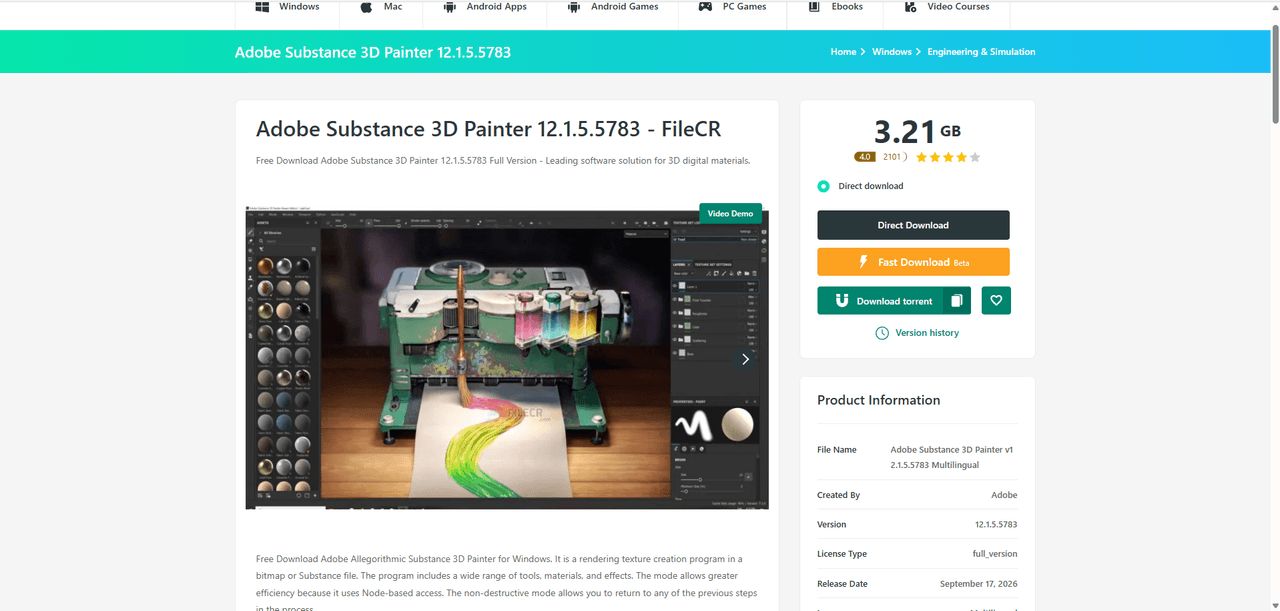Open the PC Games tab
The image size is (1280, 611).
732,7
